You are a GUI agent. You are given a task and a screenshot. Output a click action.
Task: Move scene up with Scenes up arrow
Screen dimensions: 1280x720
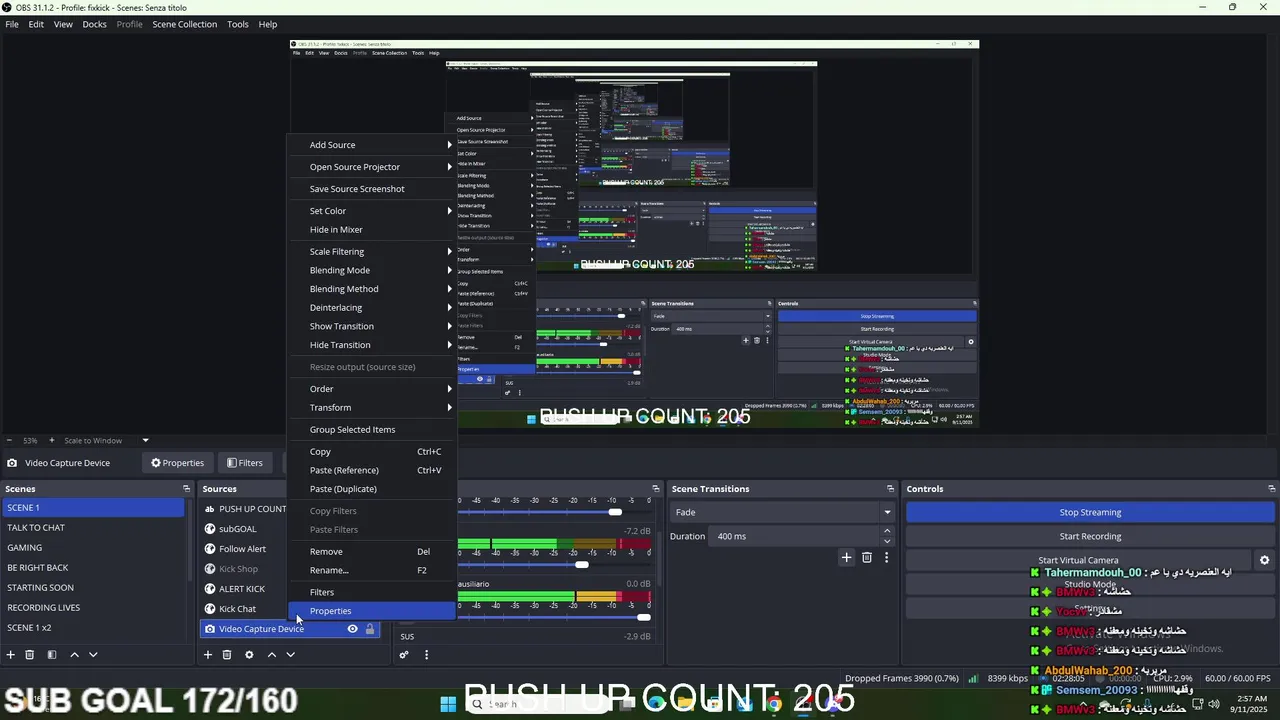74,655
